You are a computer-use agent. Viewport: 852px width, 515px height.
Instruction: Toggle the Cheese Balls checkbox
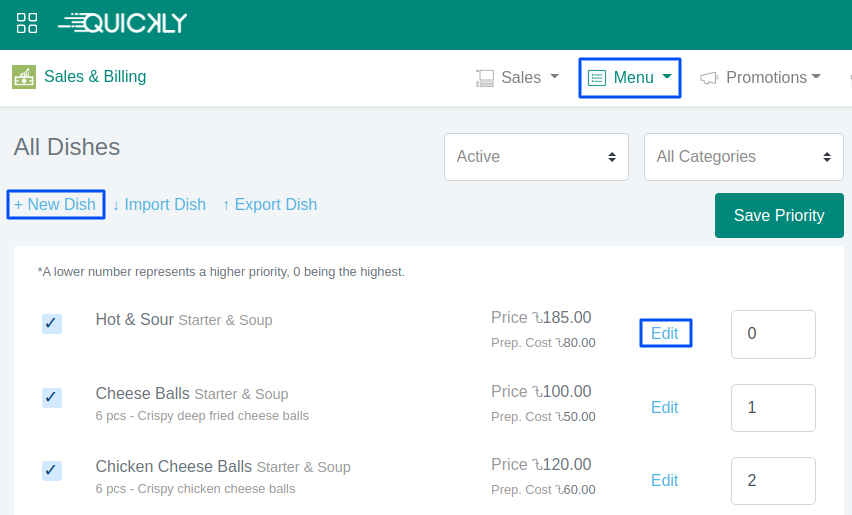(x=52, y=397)
